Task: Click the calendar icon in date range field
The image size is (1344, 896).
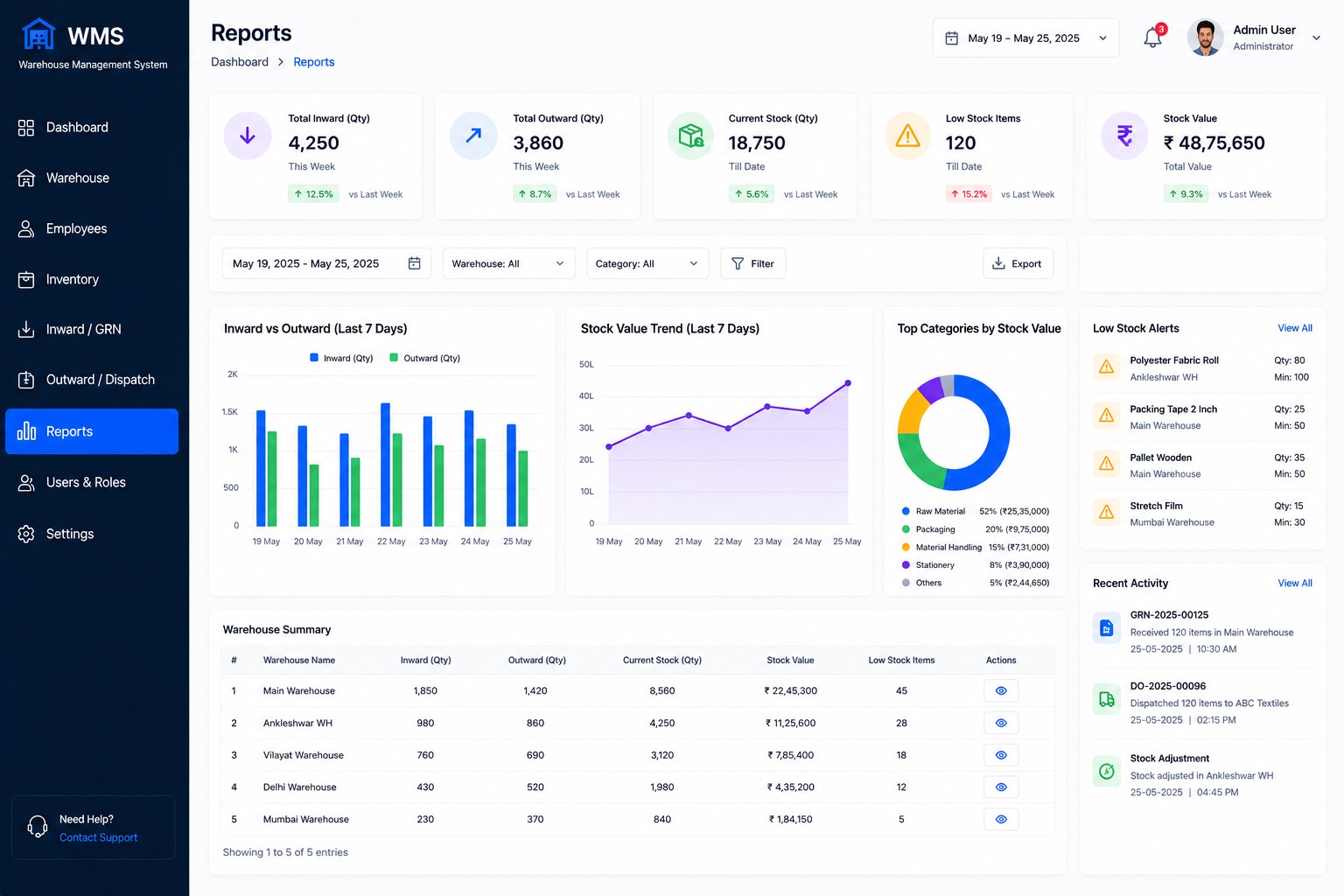Action: pyautogui.click(x=415, y=263)
